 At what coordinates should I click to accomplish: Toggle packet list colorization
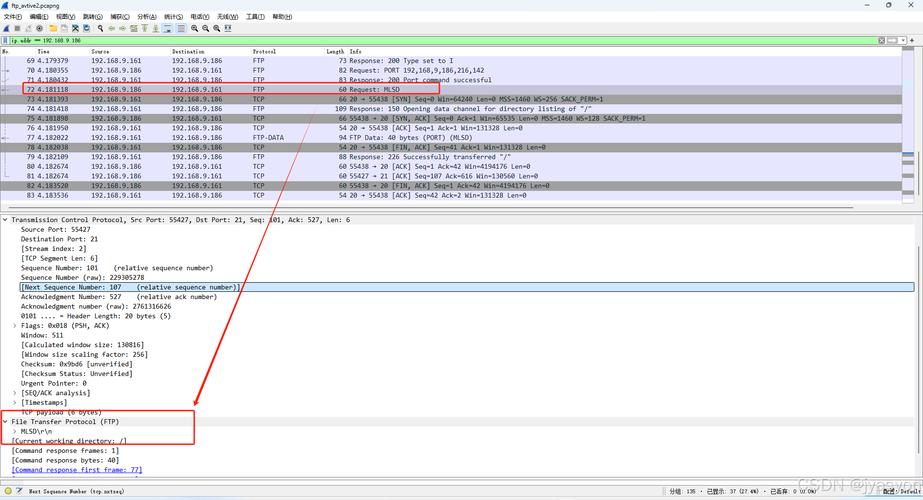181,28
